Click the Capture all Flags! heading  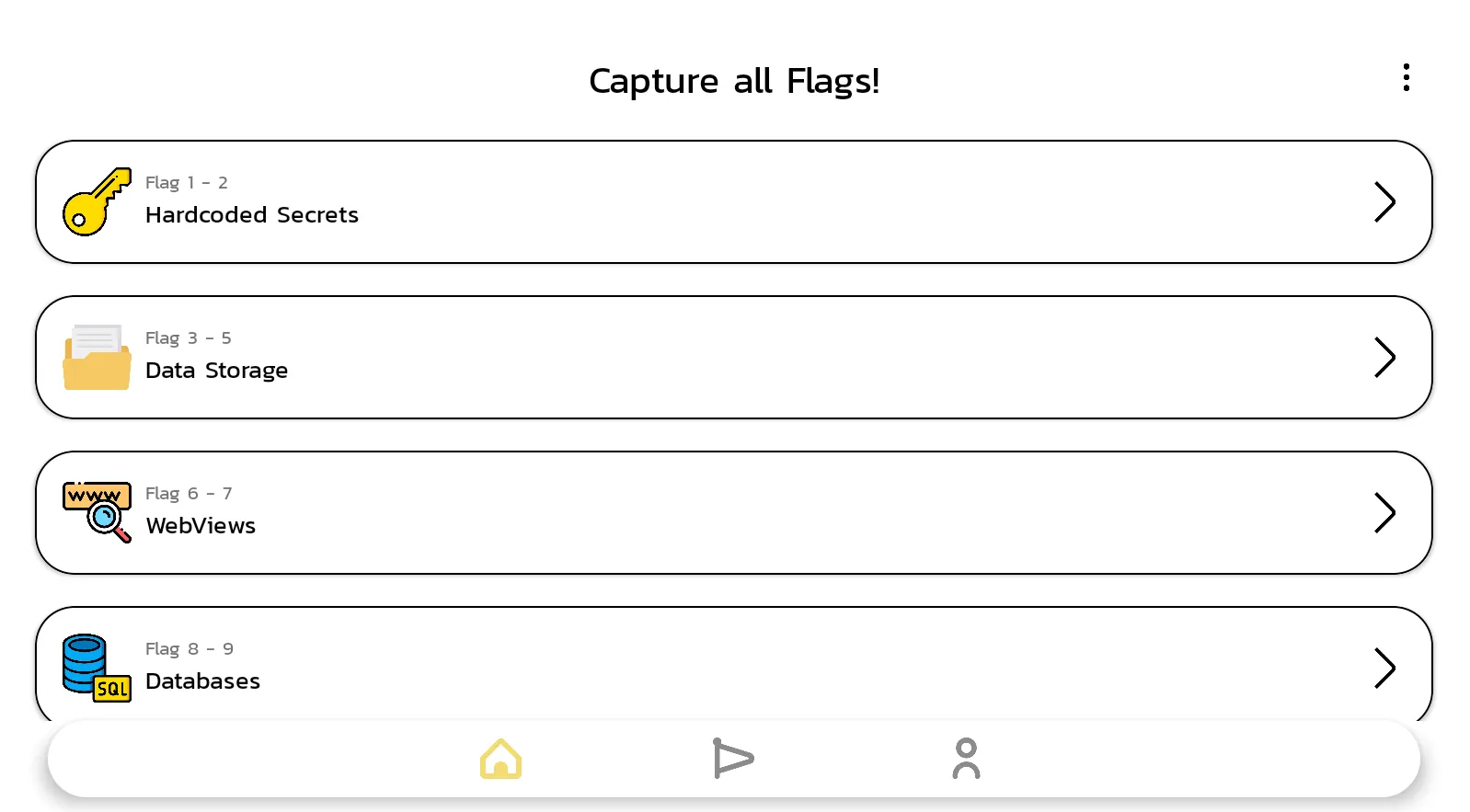click(734, 81)
